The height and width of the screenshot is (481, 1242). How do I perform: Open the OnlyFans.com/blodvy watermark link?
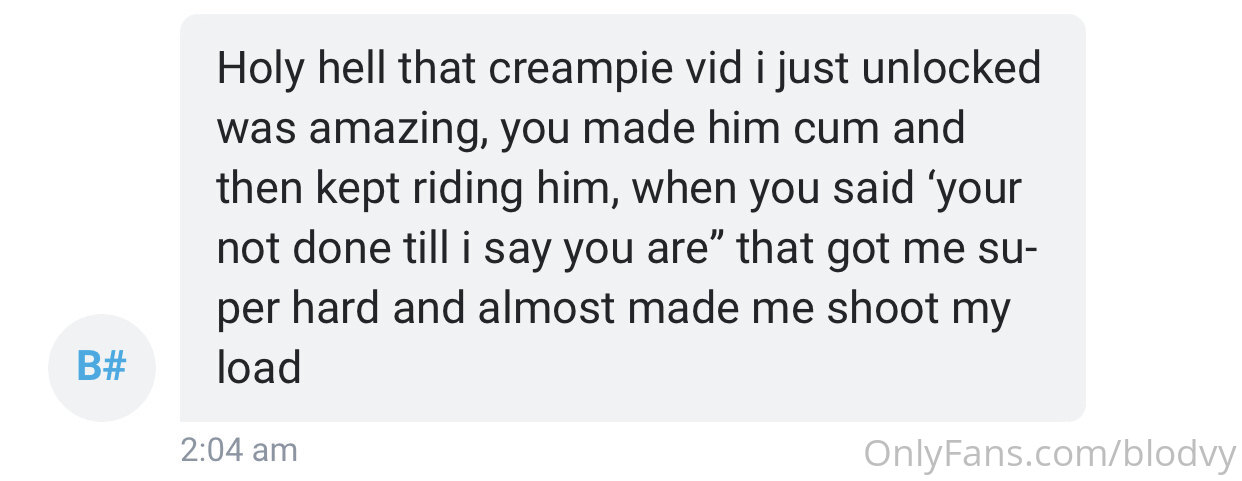1050,455
